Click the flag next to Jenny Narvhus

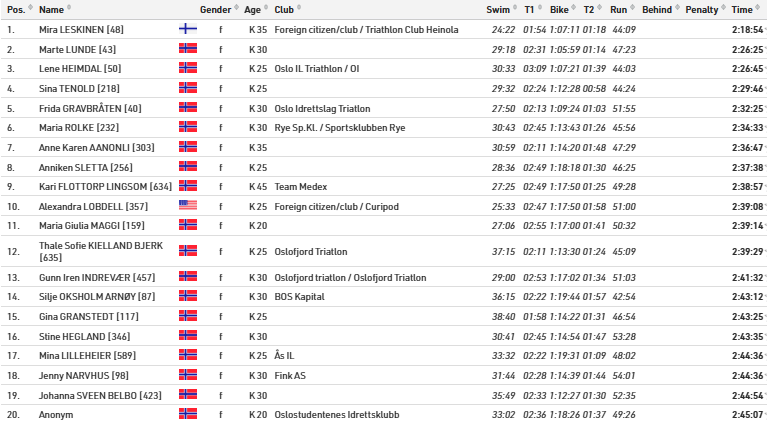pos(187,375)
